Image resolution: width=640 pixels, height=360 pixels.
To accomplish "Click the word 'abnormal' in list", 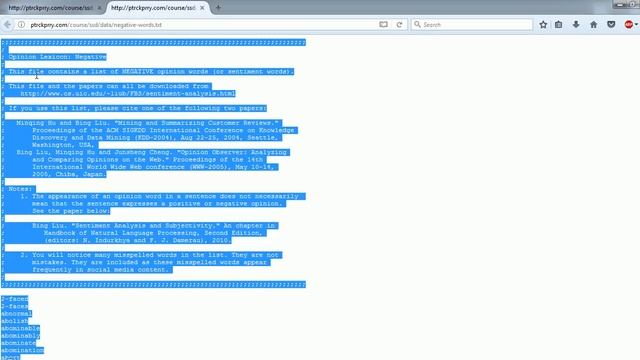I will pos(16,314).
